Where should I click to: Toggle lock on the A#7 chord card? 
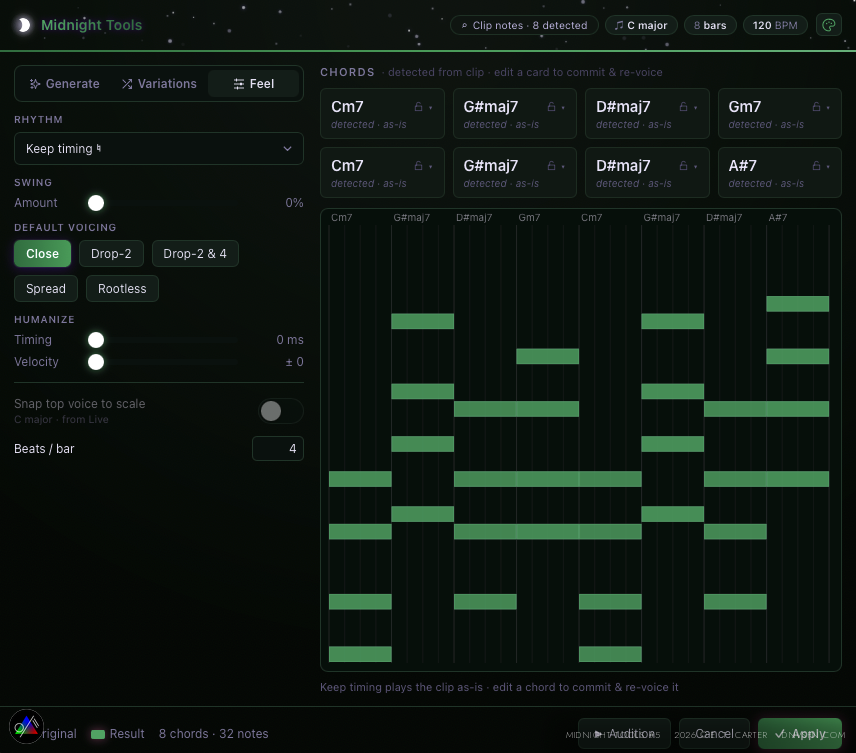816,166
